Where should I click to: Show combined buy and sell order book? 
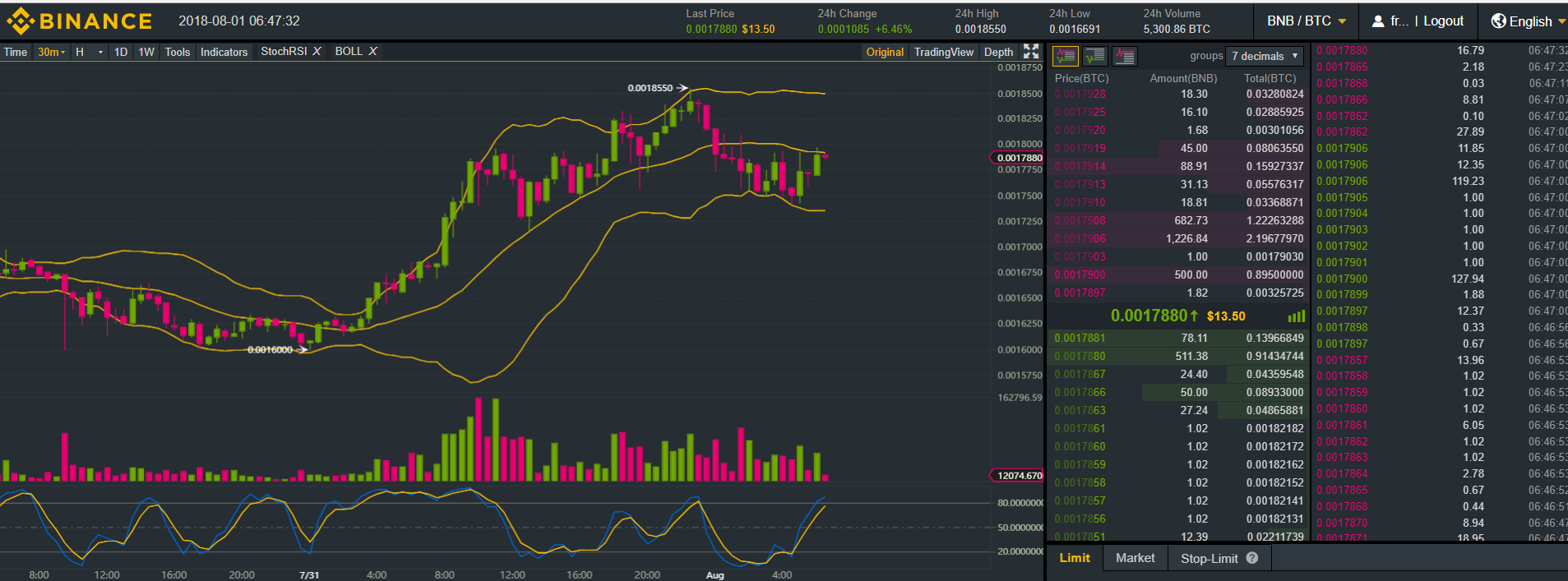click(x=1065, y=56)
